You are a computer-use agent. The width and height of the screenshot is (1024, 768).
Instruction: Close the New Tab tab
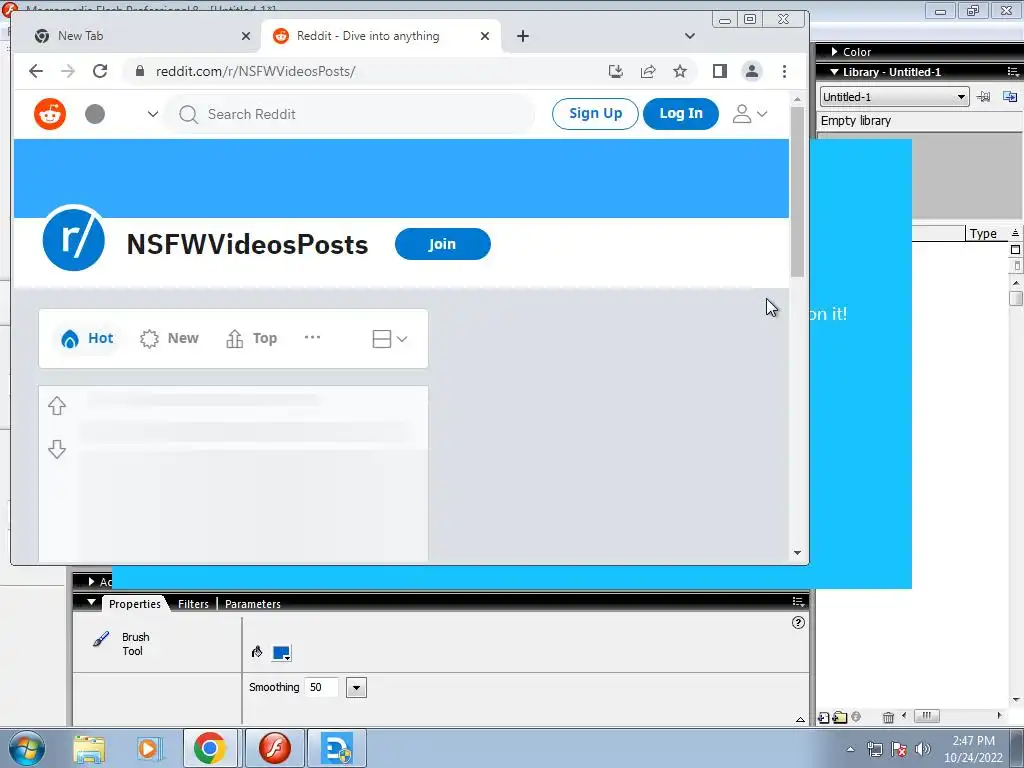click(246, 36)
